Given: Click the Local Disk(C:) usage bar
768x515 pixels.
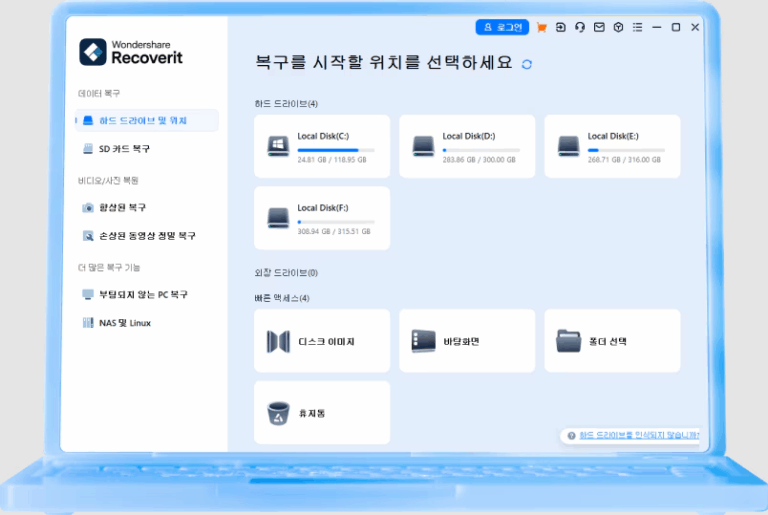Looking at the screenshot, I should 336,150.
